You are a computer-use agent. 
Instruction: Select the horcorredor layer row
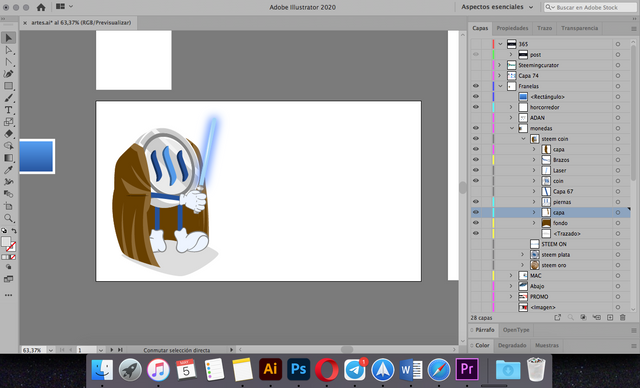pos(550,107)
